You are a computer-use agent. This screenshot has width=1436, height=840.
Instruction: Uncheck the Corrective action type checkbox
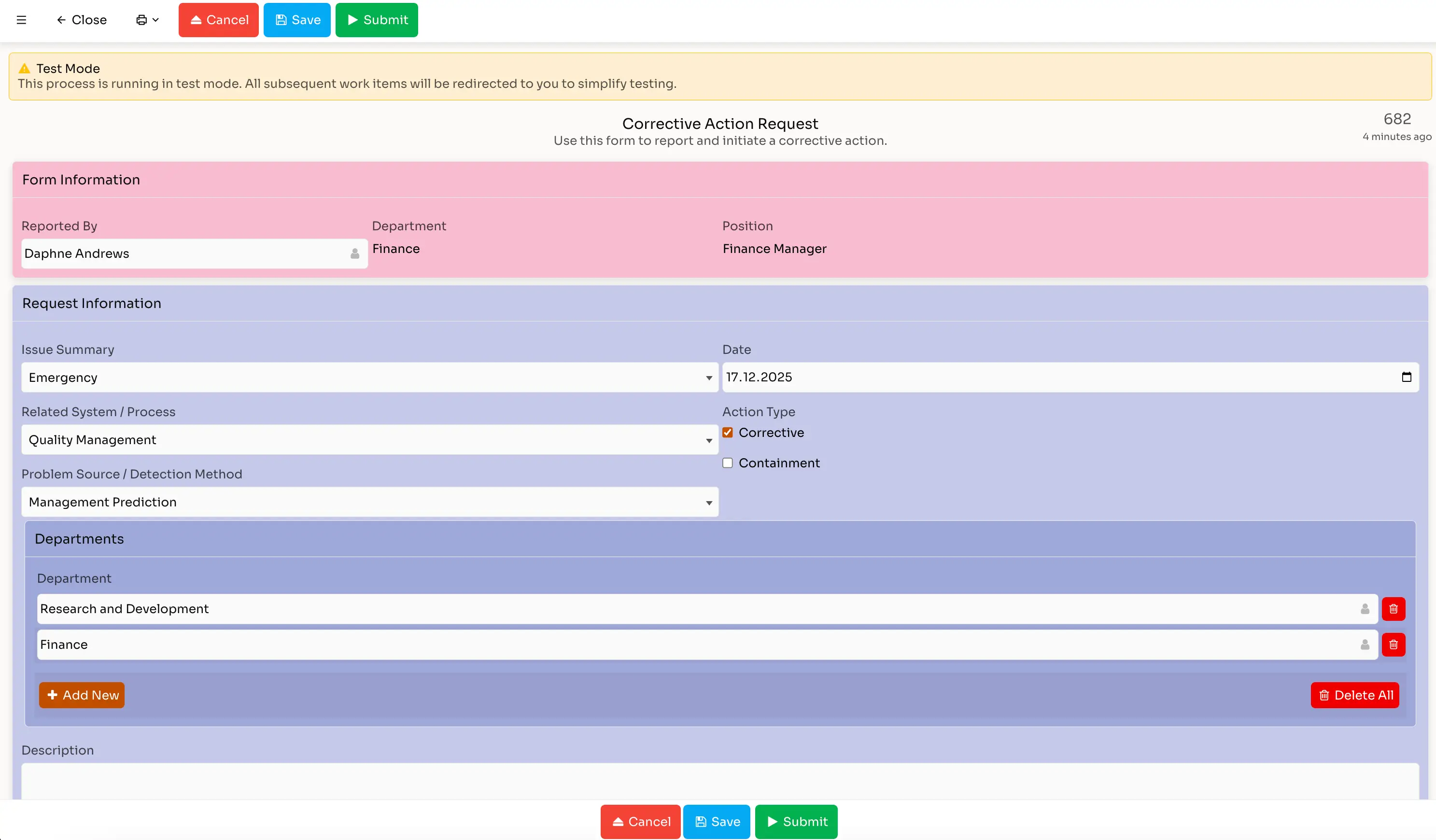click(727, 433)
